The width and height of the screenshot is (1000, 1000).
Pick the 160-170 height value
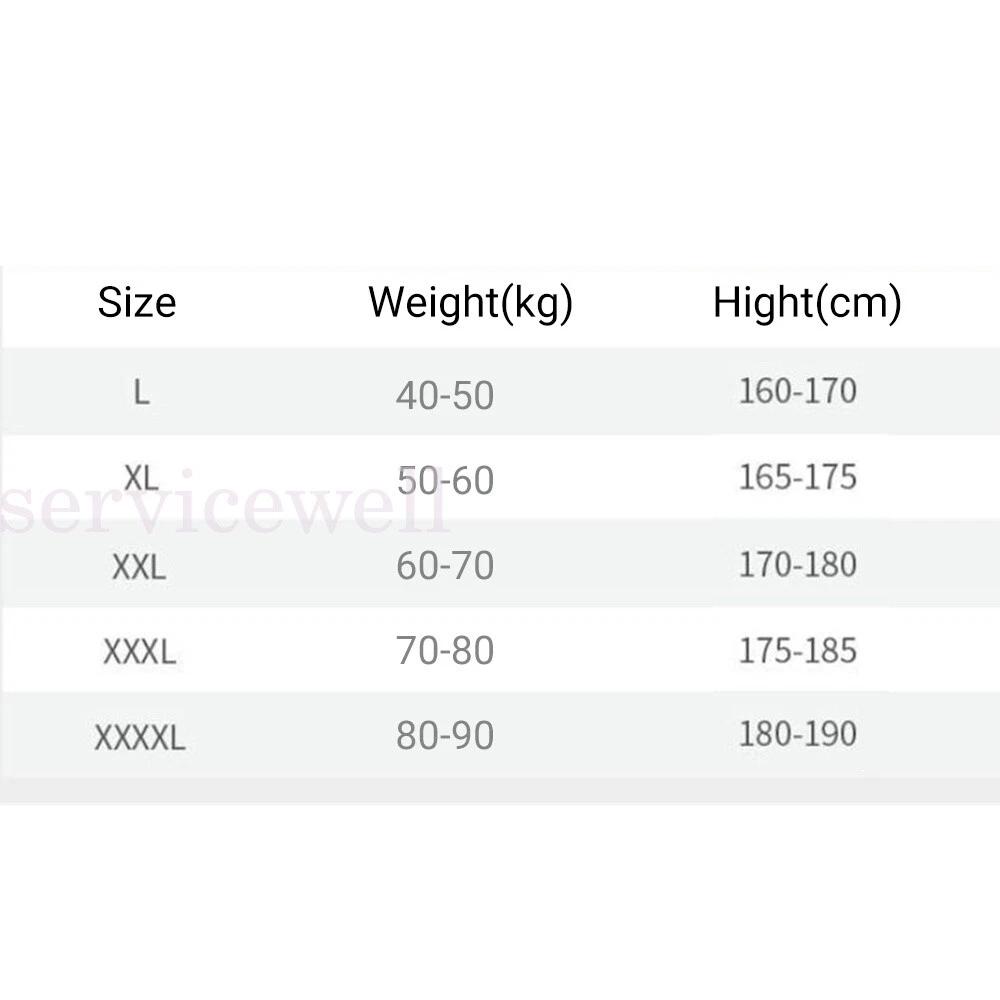click(x=797, y=391)
